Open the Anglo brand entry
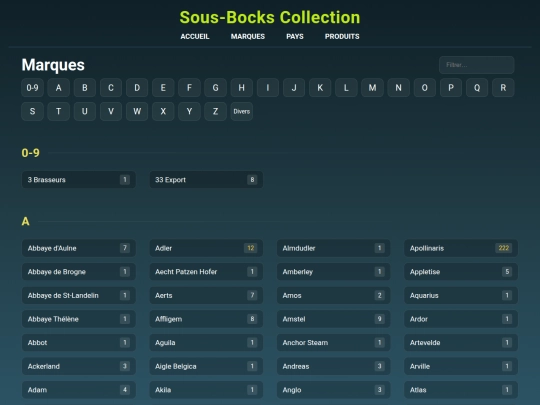540x405 pixels. pos(334,390)
